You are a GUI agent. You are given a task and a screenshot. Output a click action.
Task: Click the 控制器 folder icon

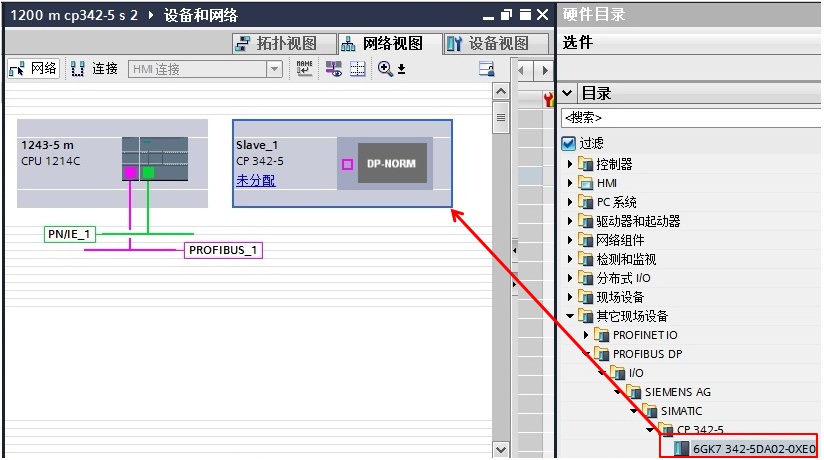pos(585,164)
